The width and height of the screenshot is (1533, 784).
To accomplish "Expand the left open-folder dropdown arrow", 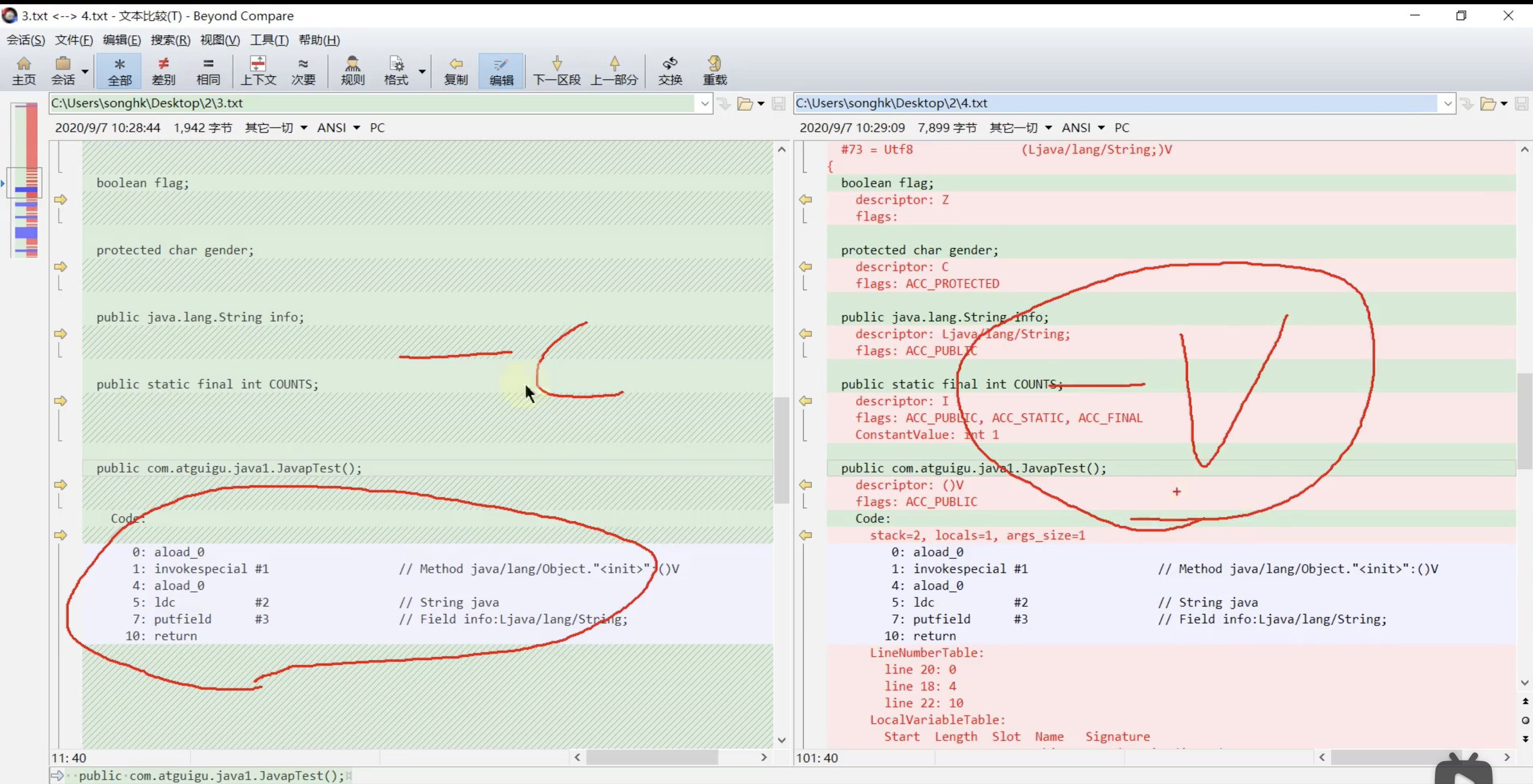I will point(761,104).
